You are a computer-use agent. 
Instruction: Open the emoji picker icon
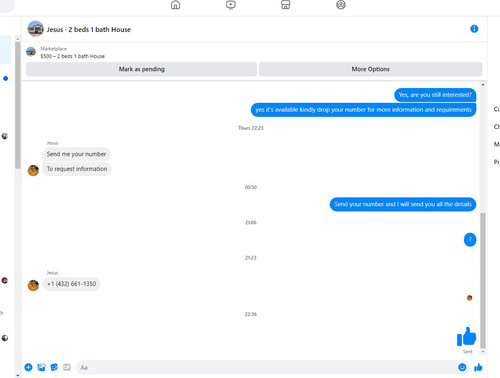click(x=462, y=367)
